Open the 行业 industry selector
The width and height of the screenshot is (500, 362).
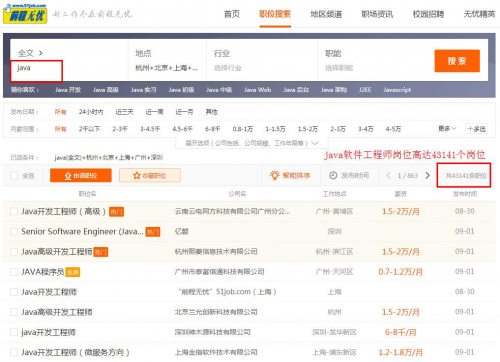(262, 60)
